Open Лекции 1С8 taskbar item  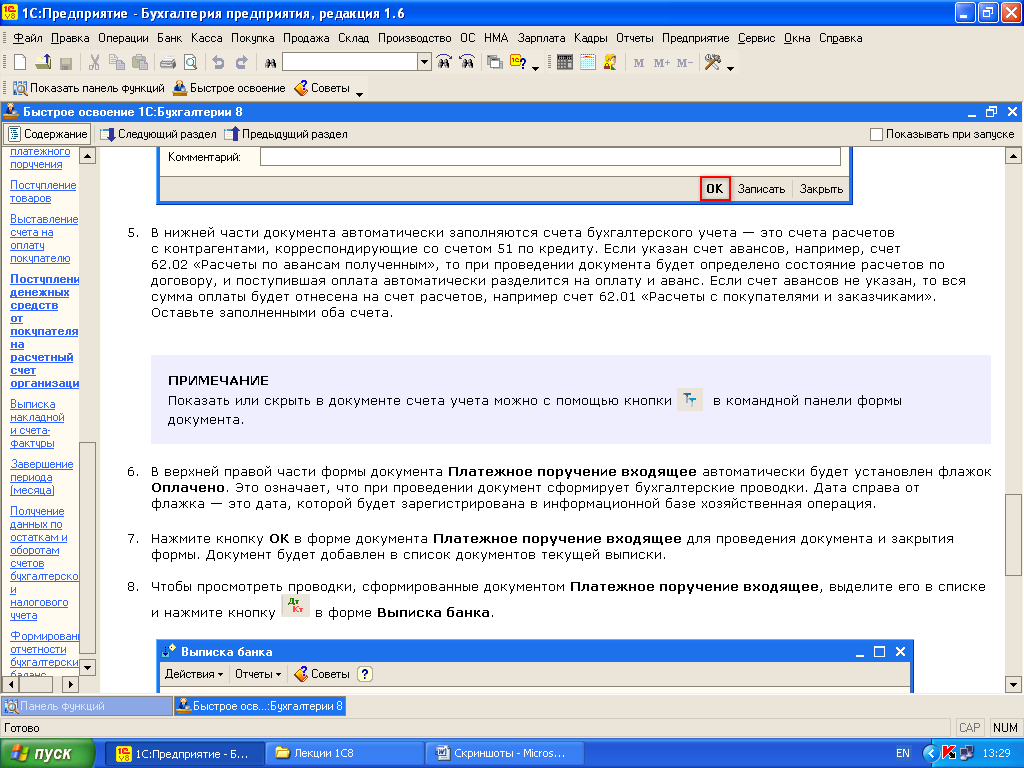tap(345, 754)
